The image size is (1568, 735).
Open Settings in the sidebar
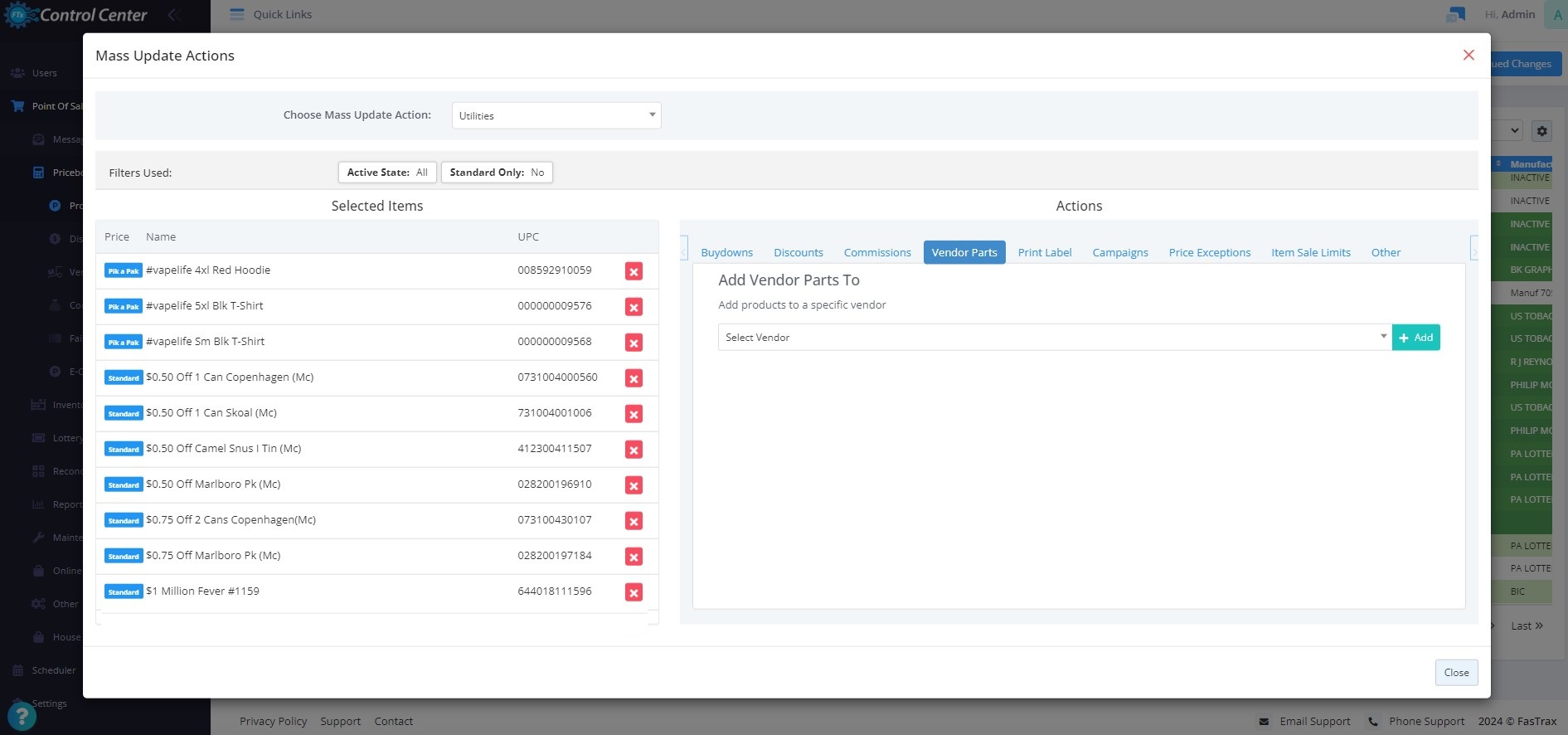(39, 703)
